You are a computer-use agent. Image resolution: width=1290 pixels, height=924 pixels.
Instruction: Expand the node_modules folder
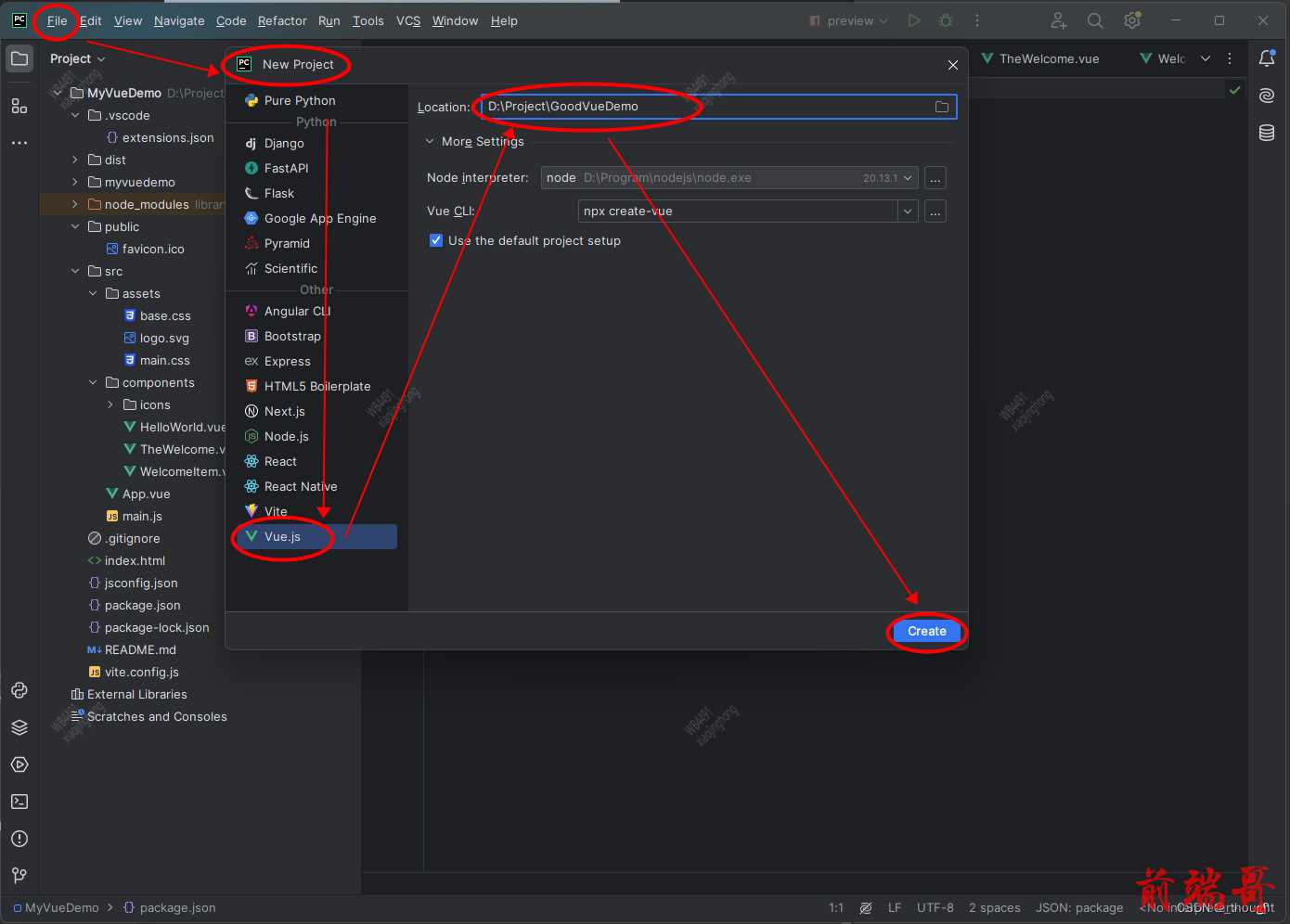pos(75,204)
